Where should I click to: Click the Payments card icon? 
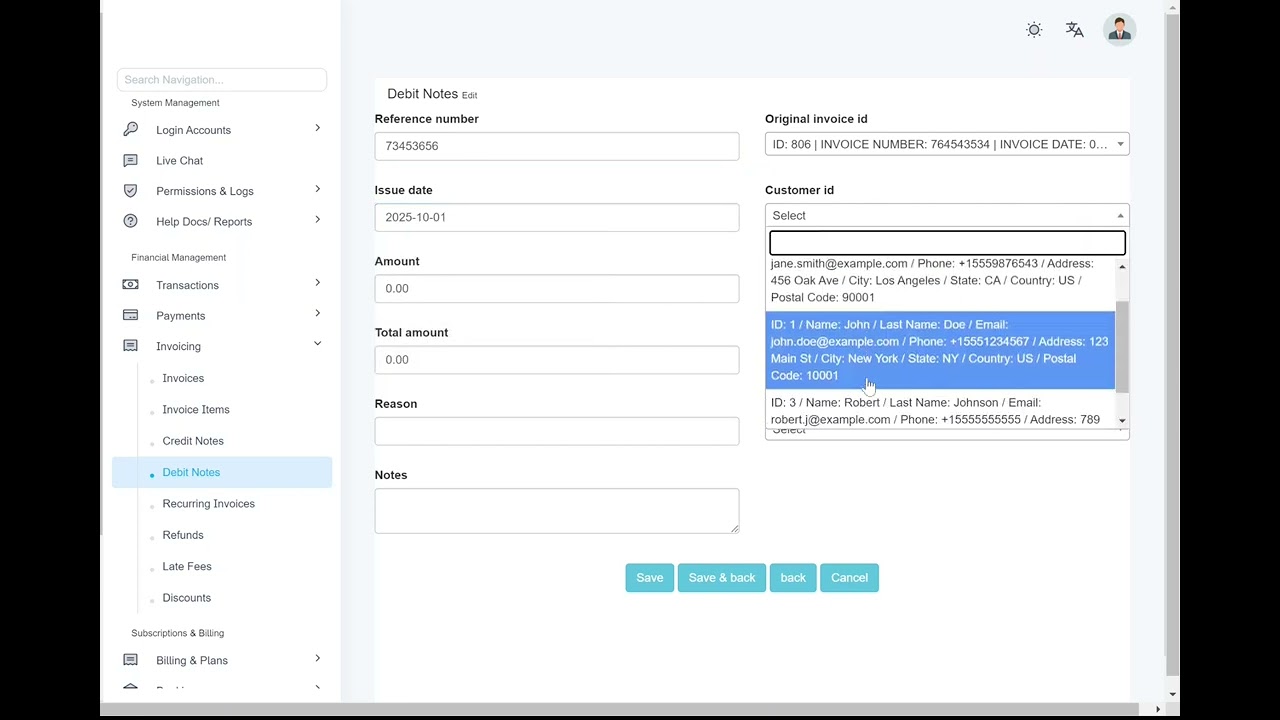coord(130,315)
